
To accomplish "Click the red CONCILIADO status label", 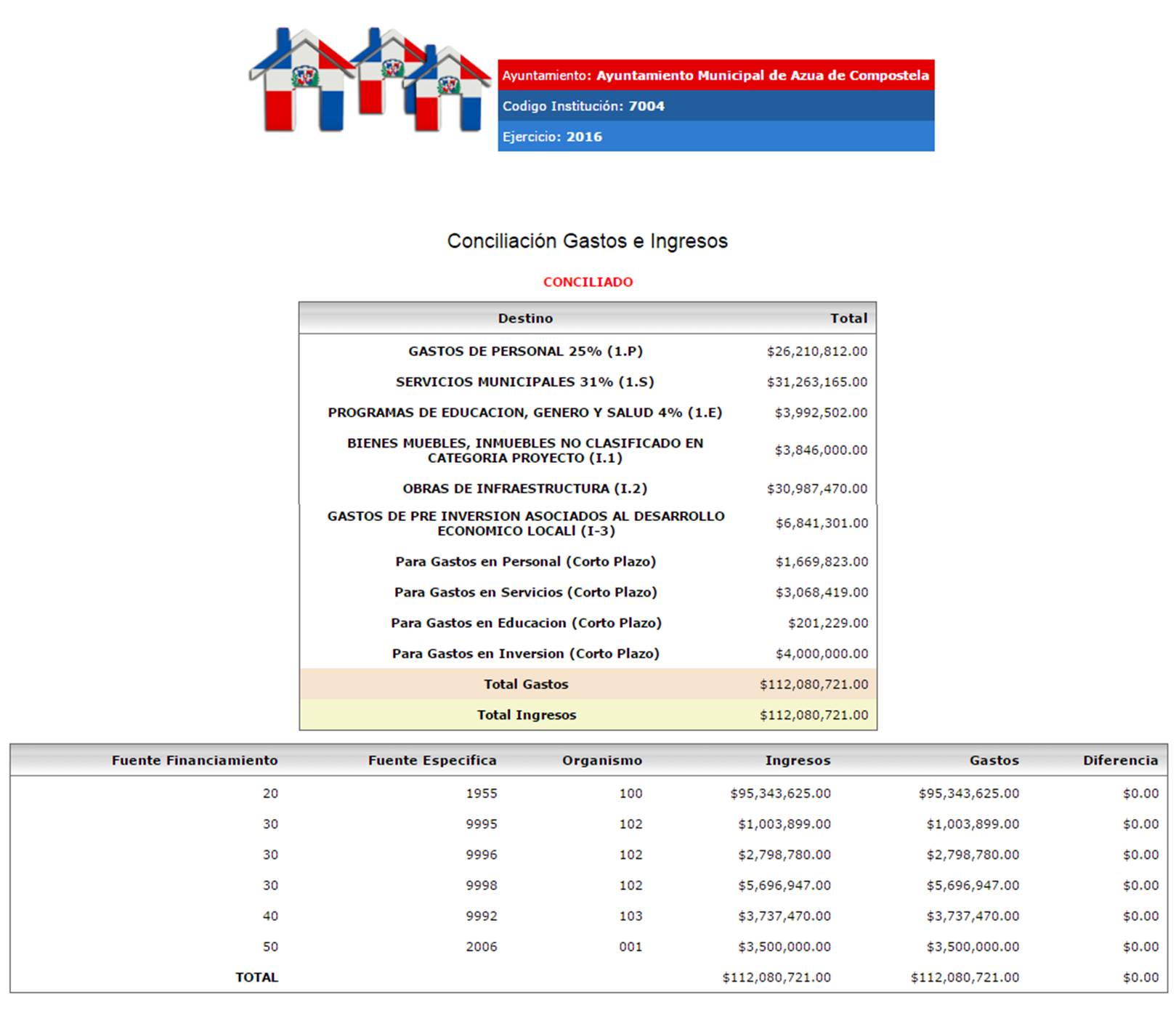I will coord(588,282).
